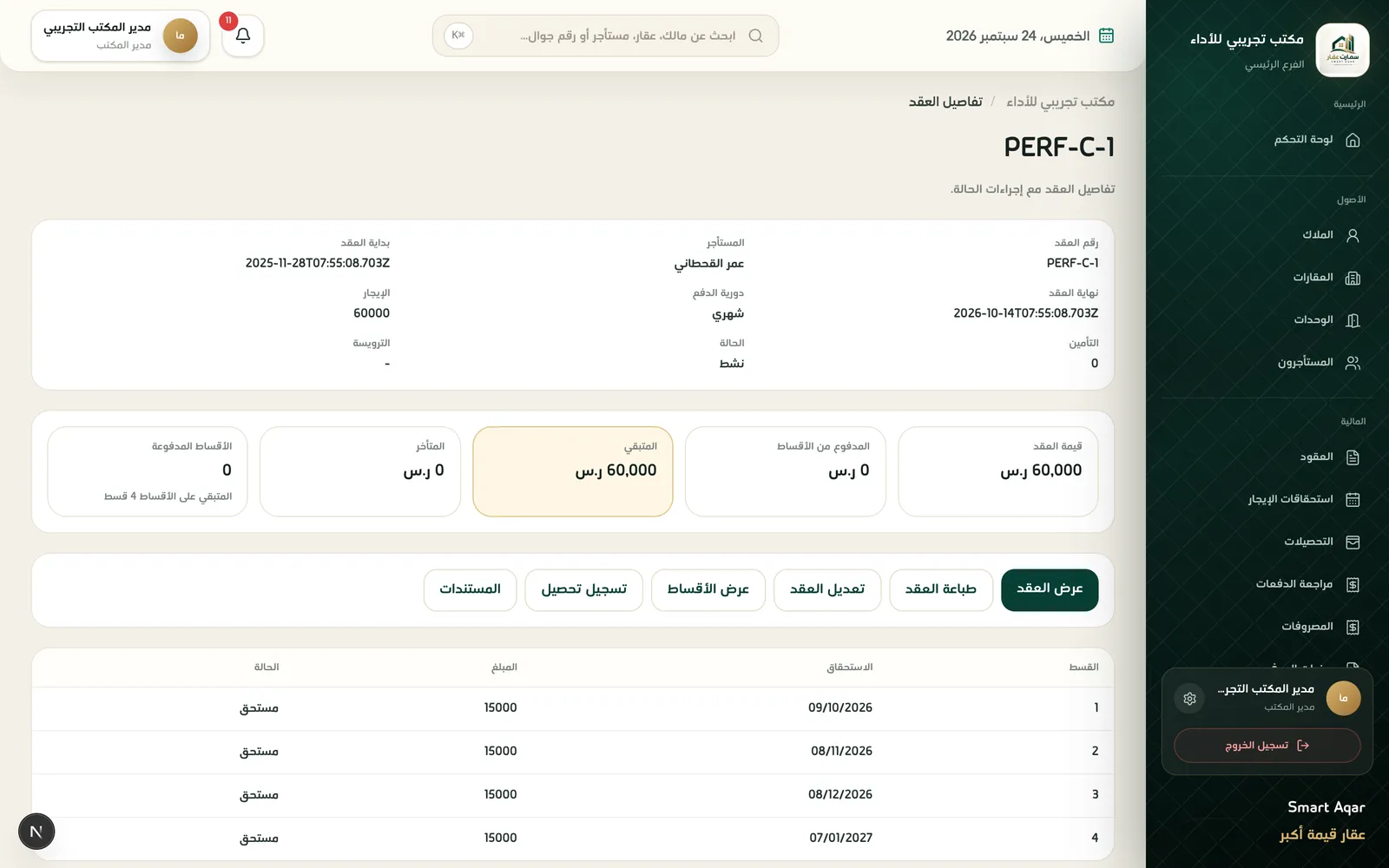Select the تعديل العقد tab

tap(827, 590)
